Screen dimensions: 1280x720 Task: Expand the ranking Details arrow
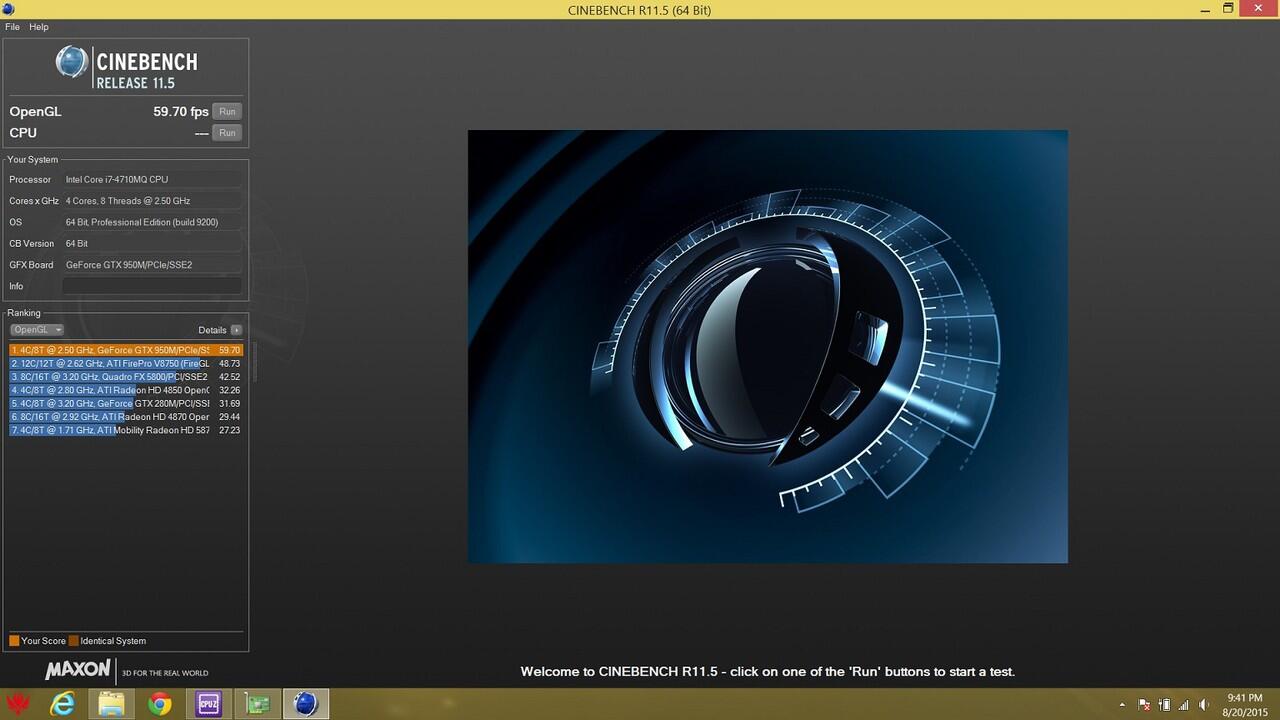pyautogui.click(x=236, y=330)
